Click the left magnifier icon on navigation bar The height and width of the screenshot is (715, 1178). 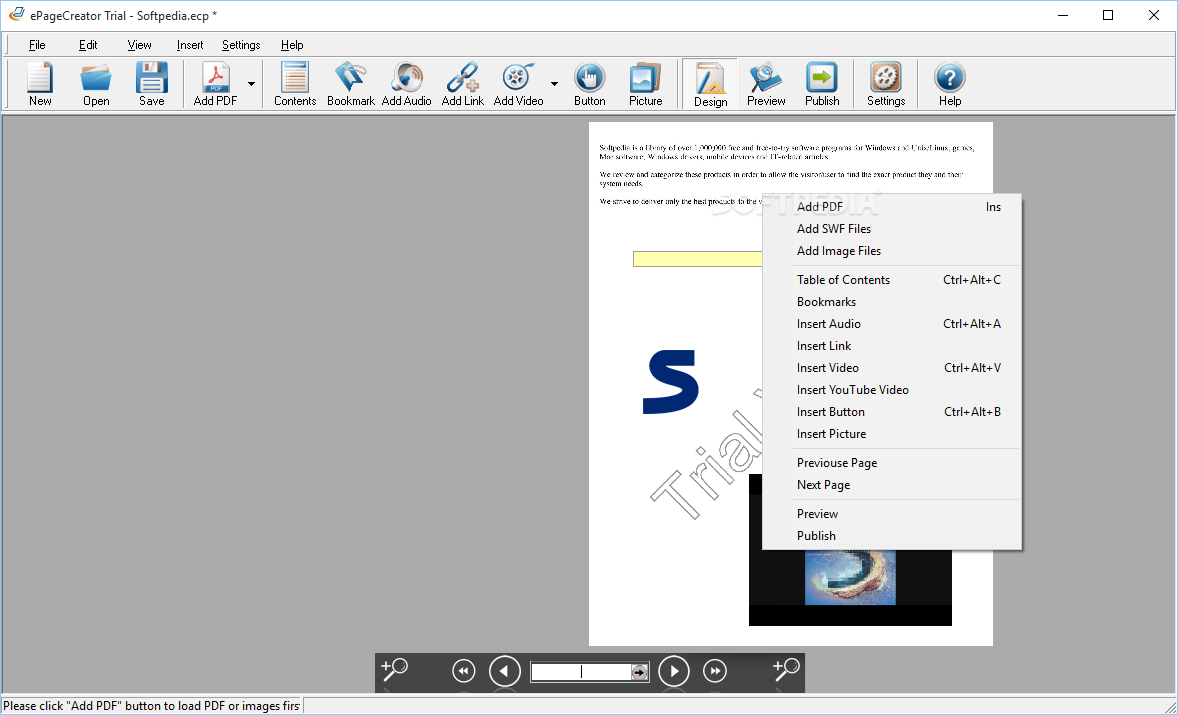[x=394, y=669]
